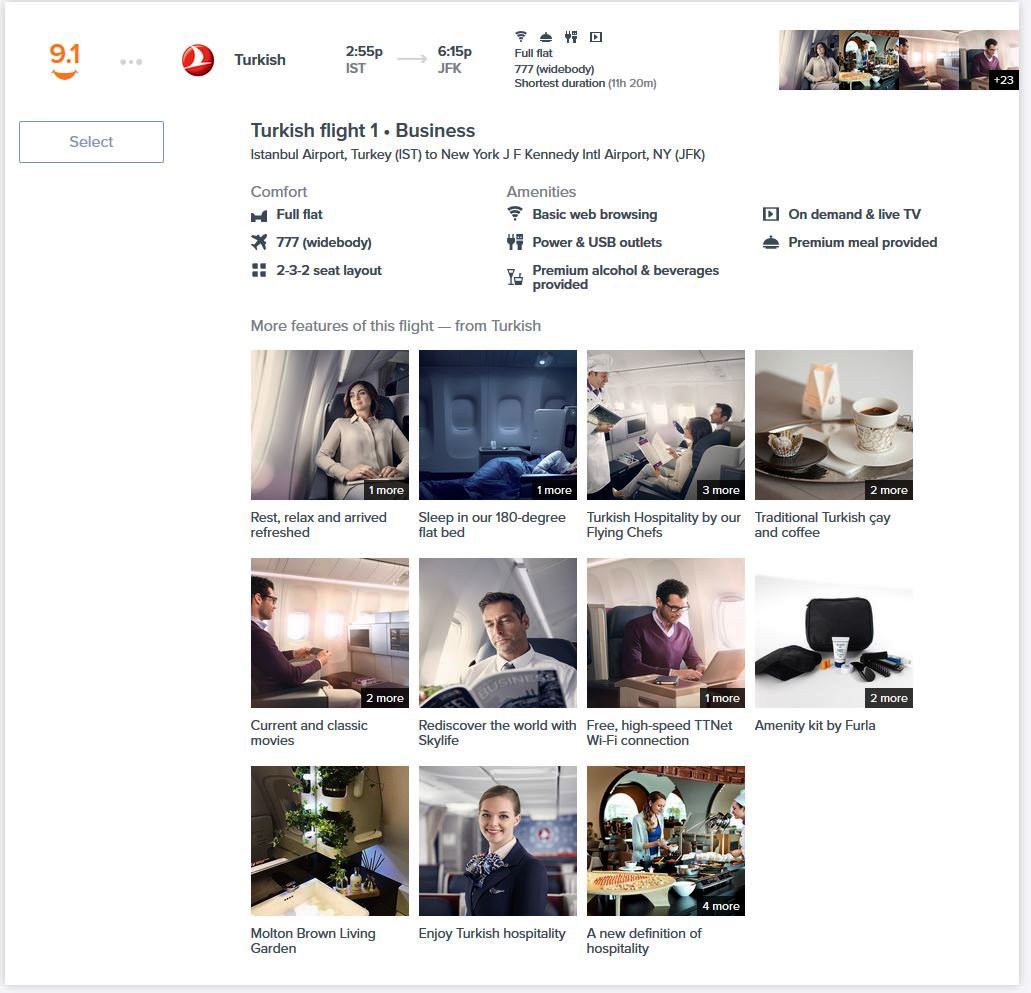Click the airplane icon beside 777 (widebody)
This screenshot has width=1031, height=993.
[x=259, y=242]
